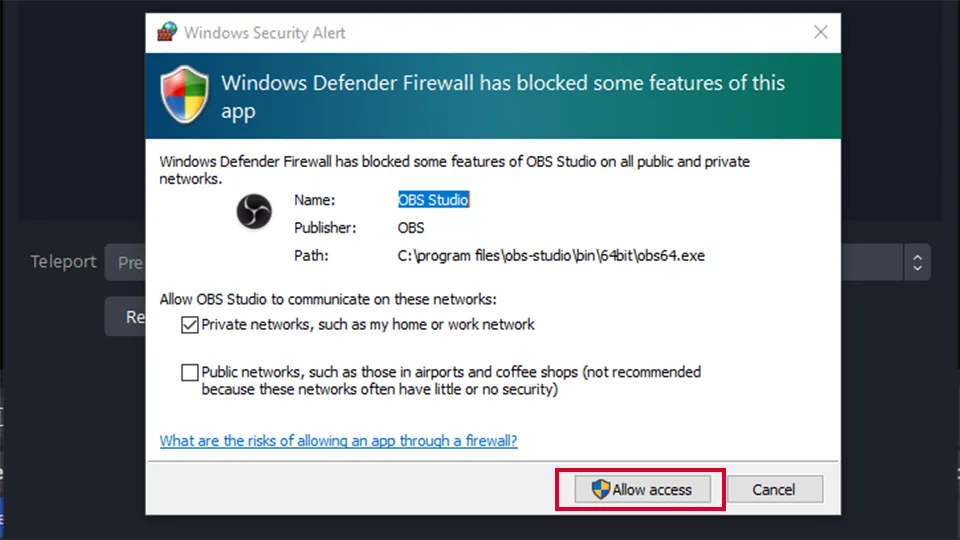Screen dimensions: 960x540
Task: Enable the Public networks checkbox
Action: coord(190,372)
